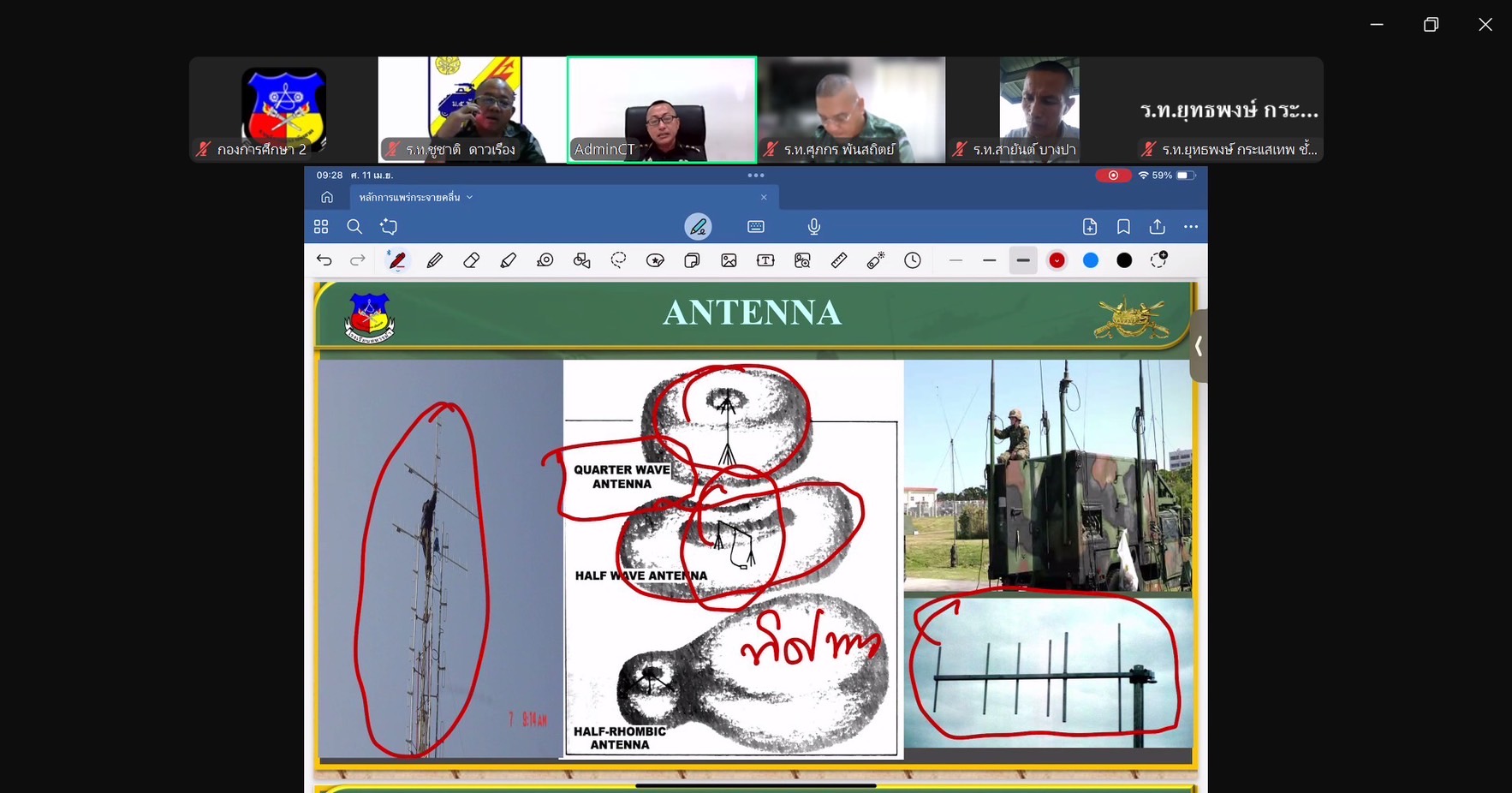
Task: Go to the Home tab icon
Action: [327, 198]
